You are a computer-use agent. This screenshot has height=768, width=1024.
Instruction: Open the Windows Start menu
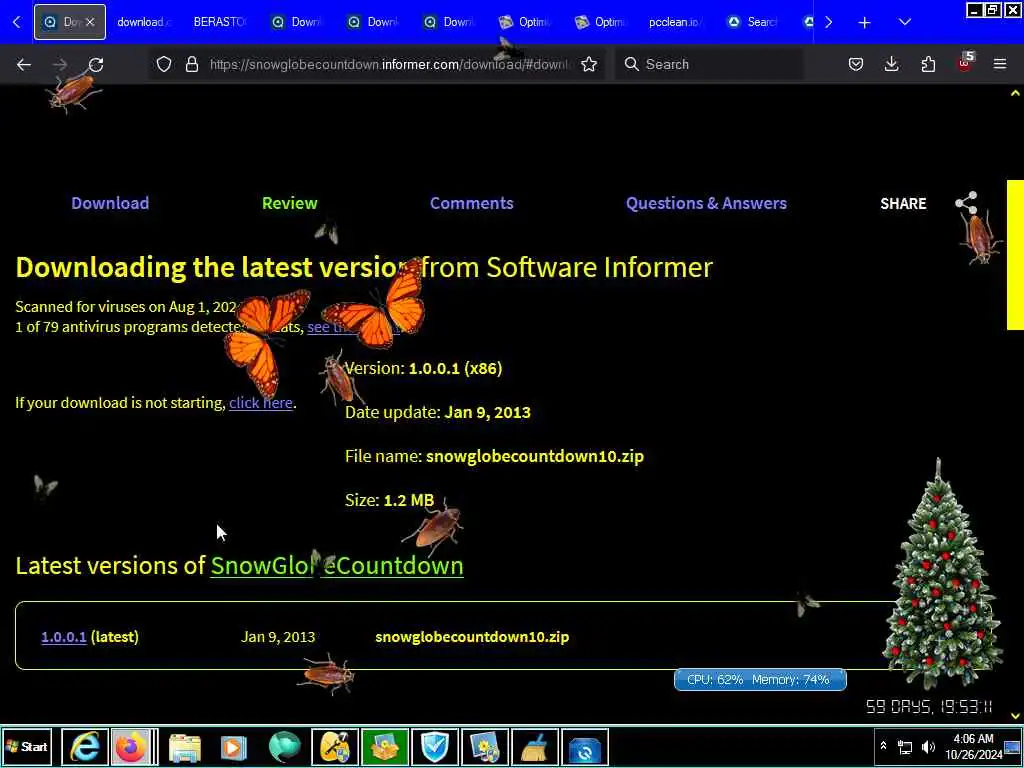[x=28, y=747]
